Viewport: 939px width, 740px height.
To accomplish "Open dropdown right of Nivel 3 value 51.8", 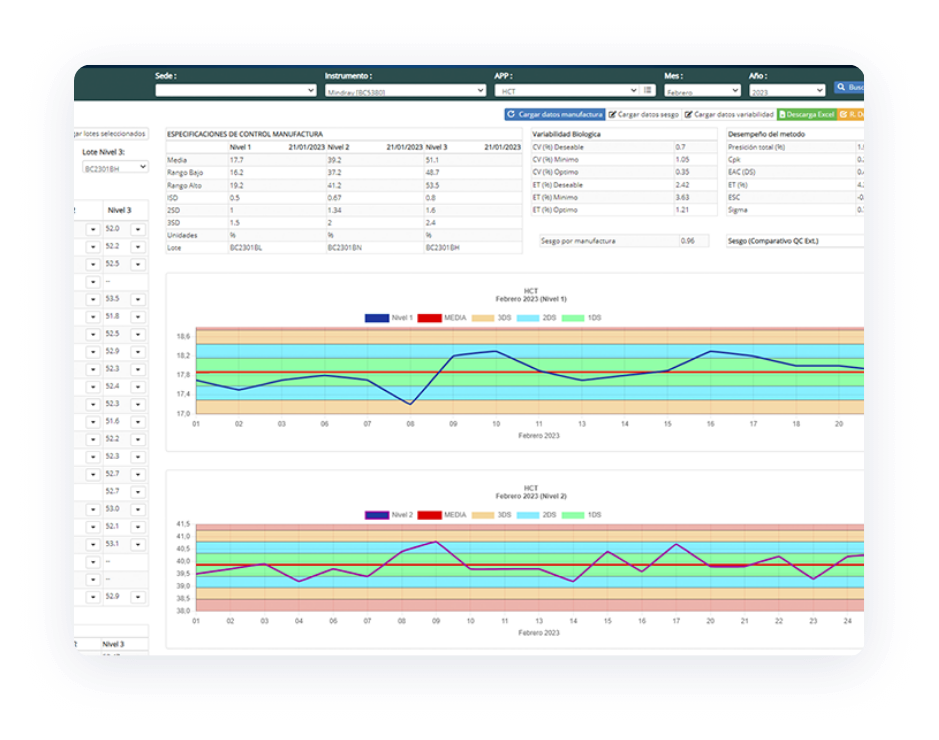I will (x=138, y=317).
